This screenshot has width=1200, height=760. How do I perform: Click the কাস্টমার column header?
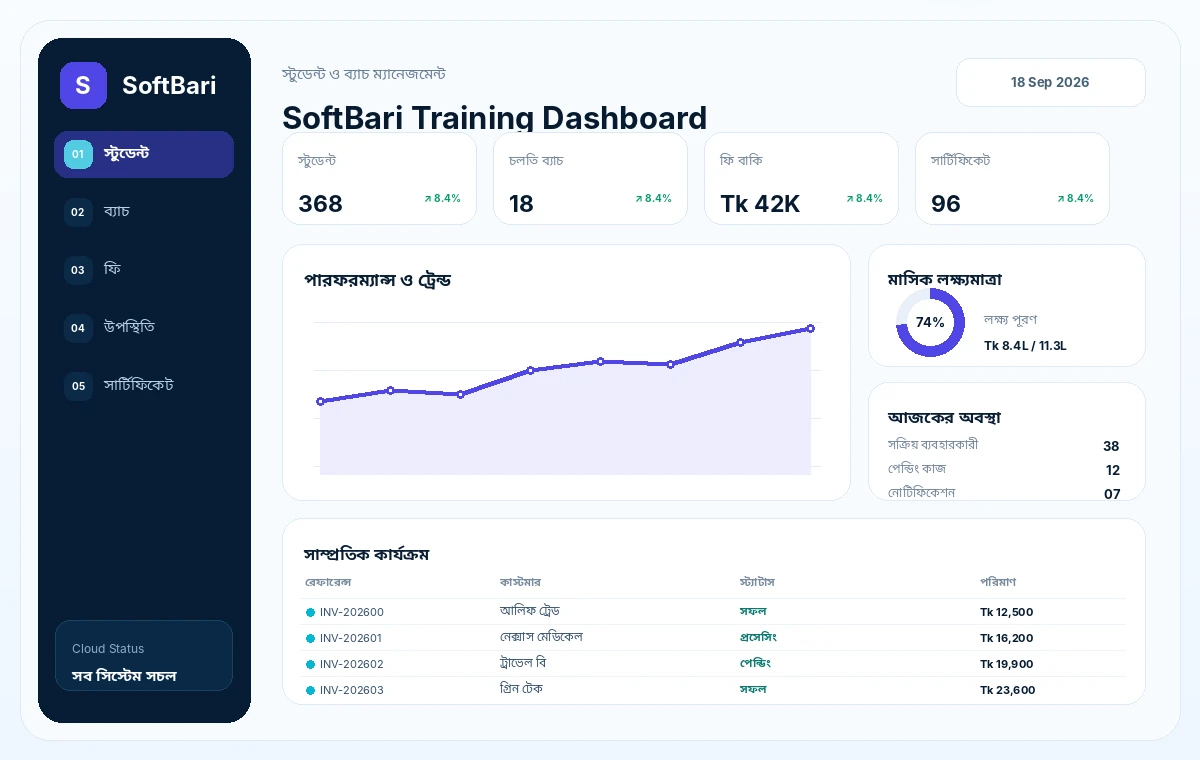coord(520,582)
